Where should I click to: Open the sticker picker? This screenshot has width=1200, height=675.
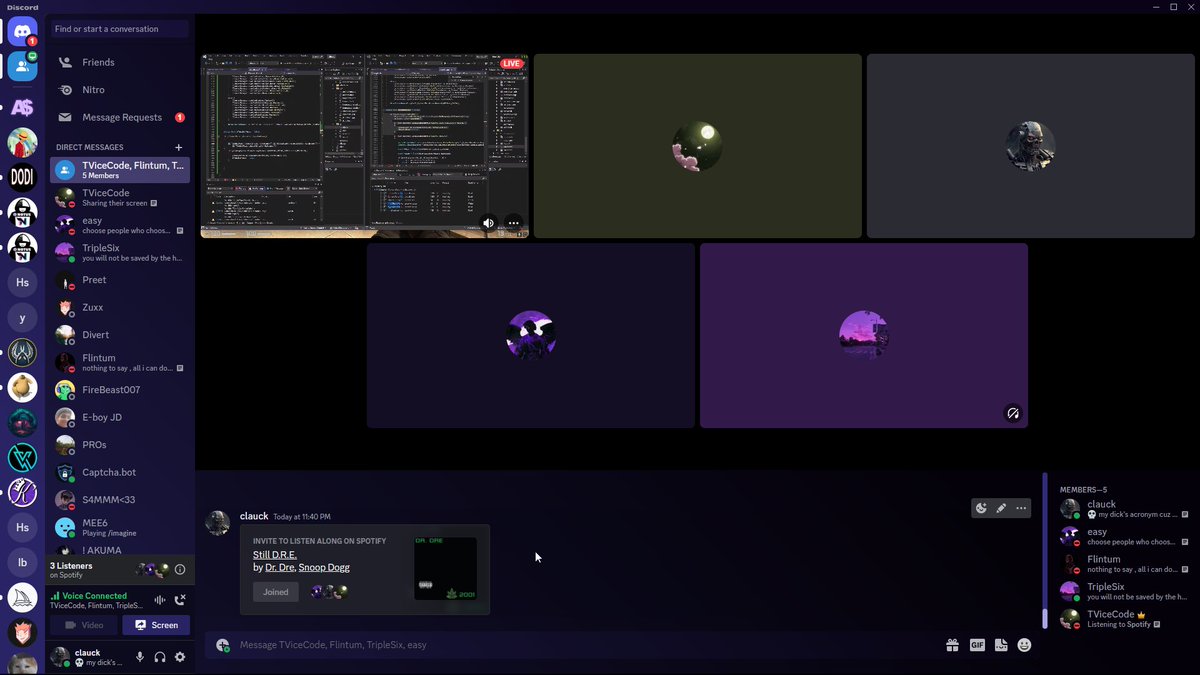click(1001, 645)
